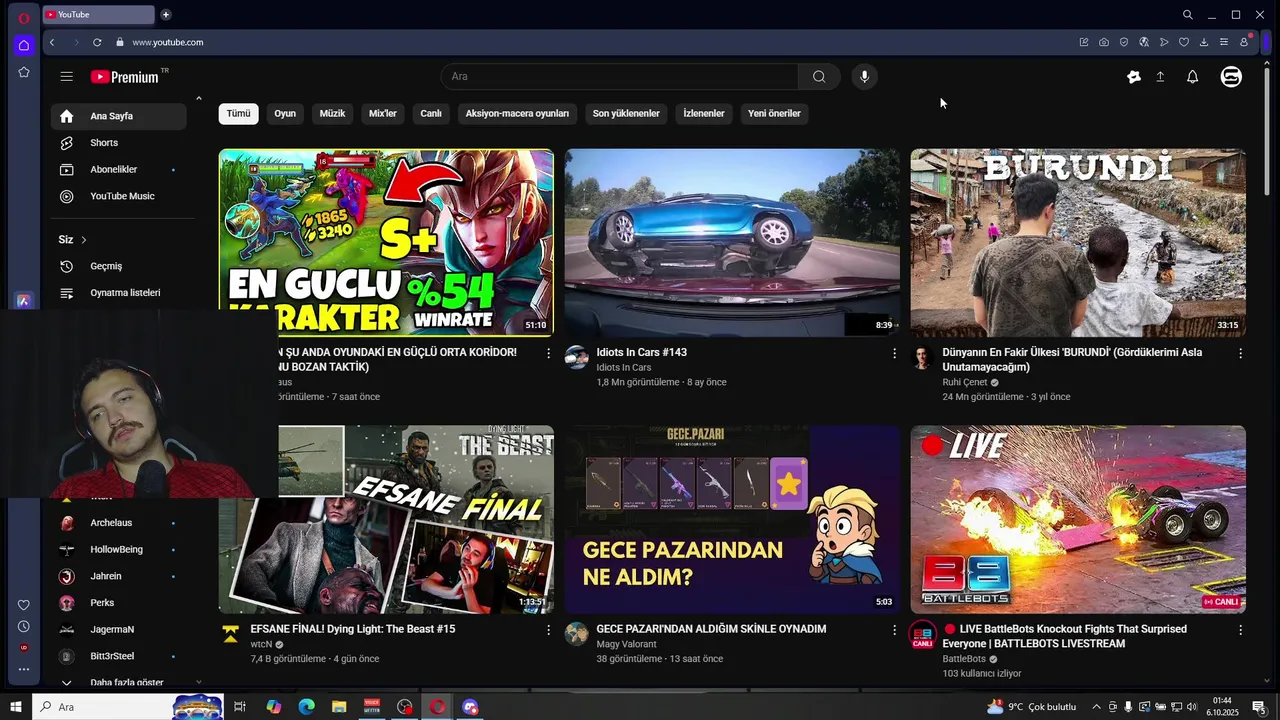The height and width of the screenshot is (720, 1280).
Task: Select Aksiyon-macera oyunları chip
Action: click(517, 114)
